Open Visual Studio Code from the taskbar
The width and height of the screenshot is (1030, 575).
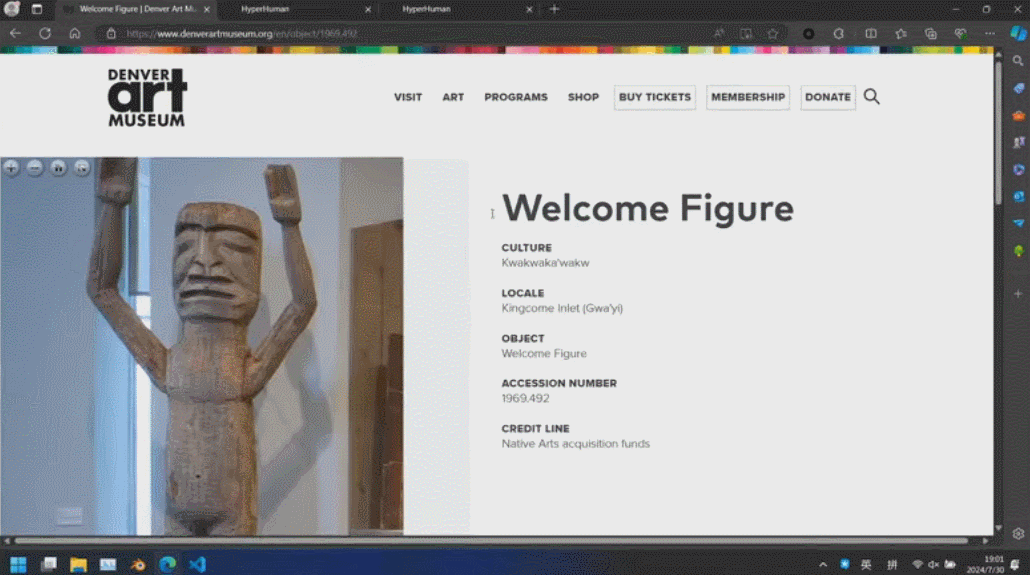pyautogui.click(x=197, y=564)
